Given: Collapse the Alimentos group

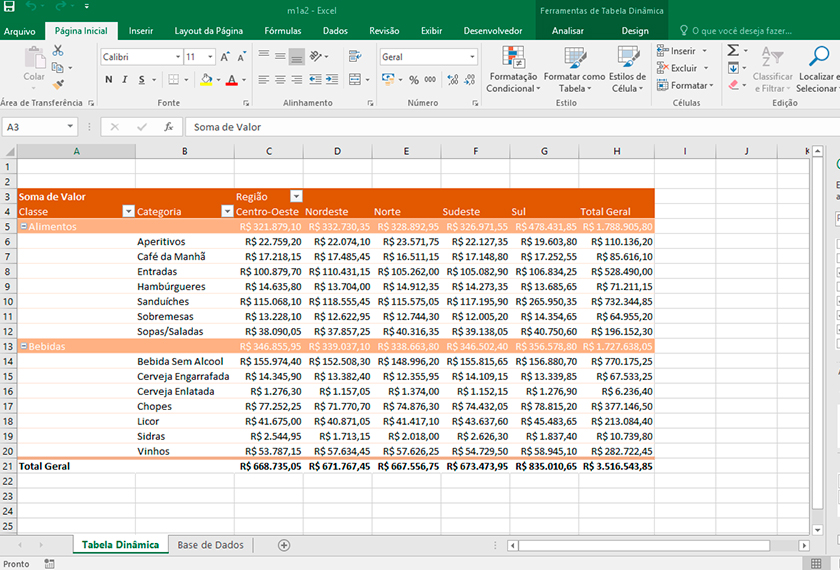Looking at the screenshot, I should click(x=24, y=227).
